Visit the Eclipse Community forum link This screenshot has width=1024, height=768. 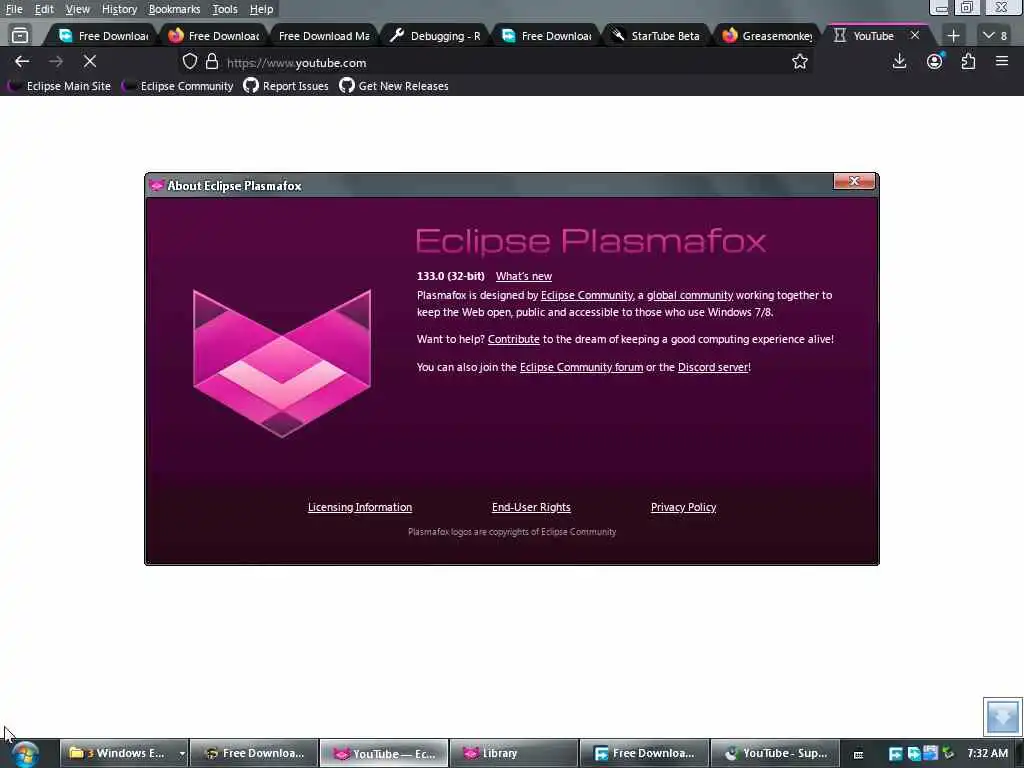coord(581,367)
